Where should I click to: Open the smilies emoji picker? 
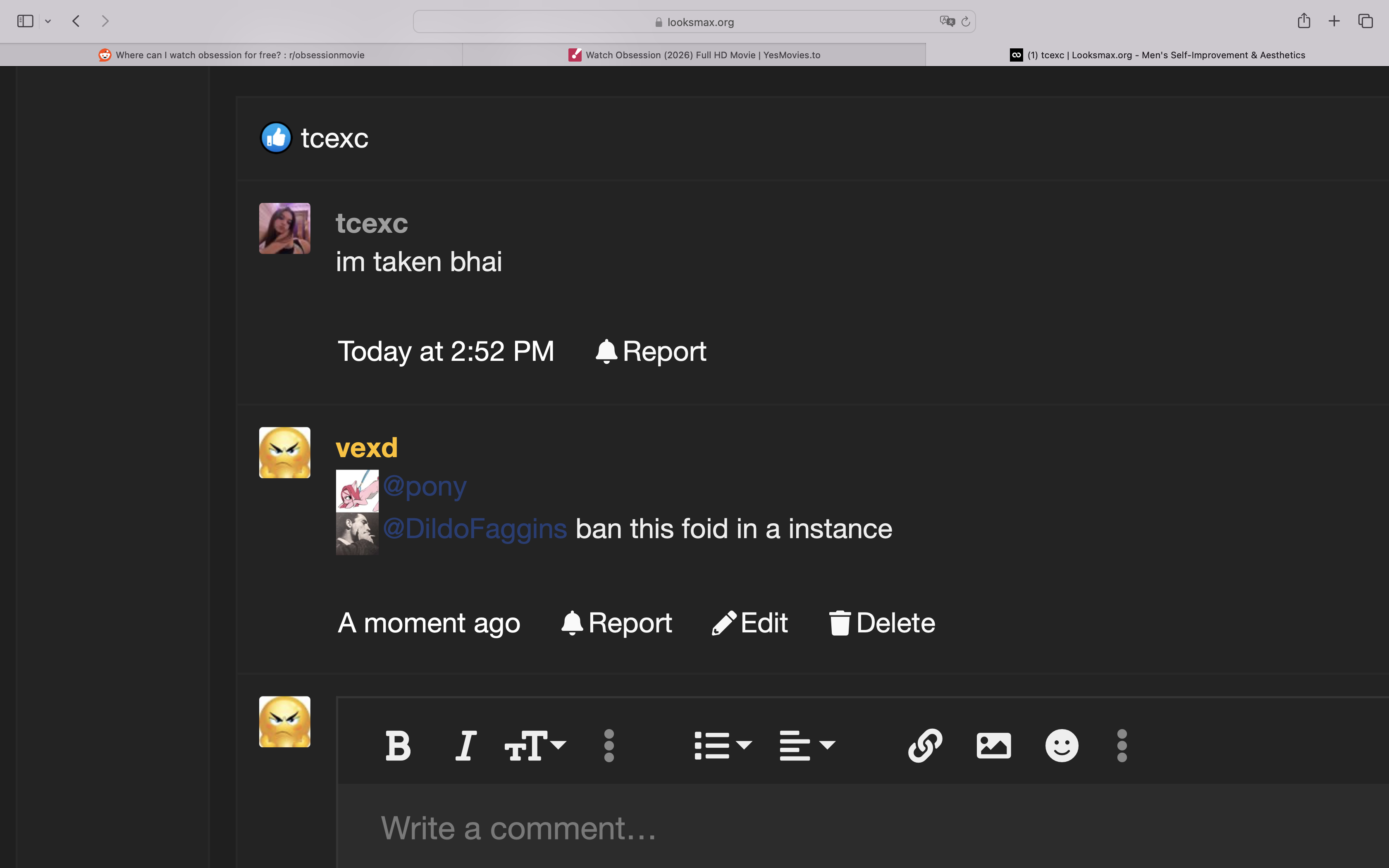(x=1062, y=746)
